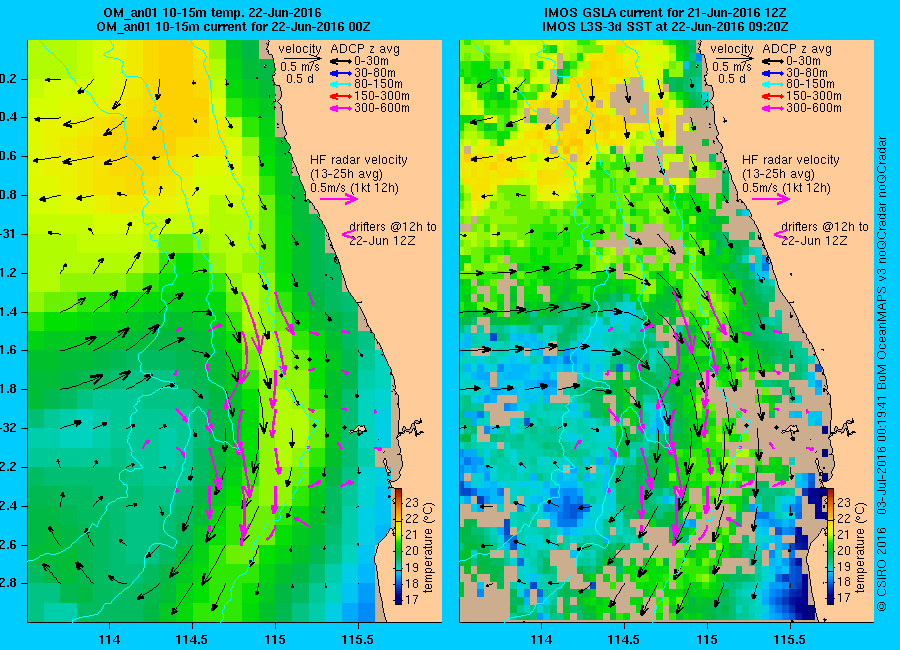
Task: Click the 'velocity' label in left legend
Action: tap(300, 49)
